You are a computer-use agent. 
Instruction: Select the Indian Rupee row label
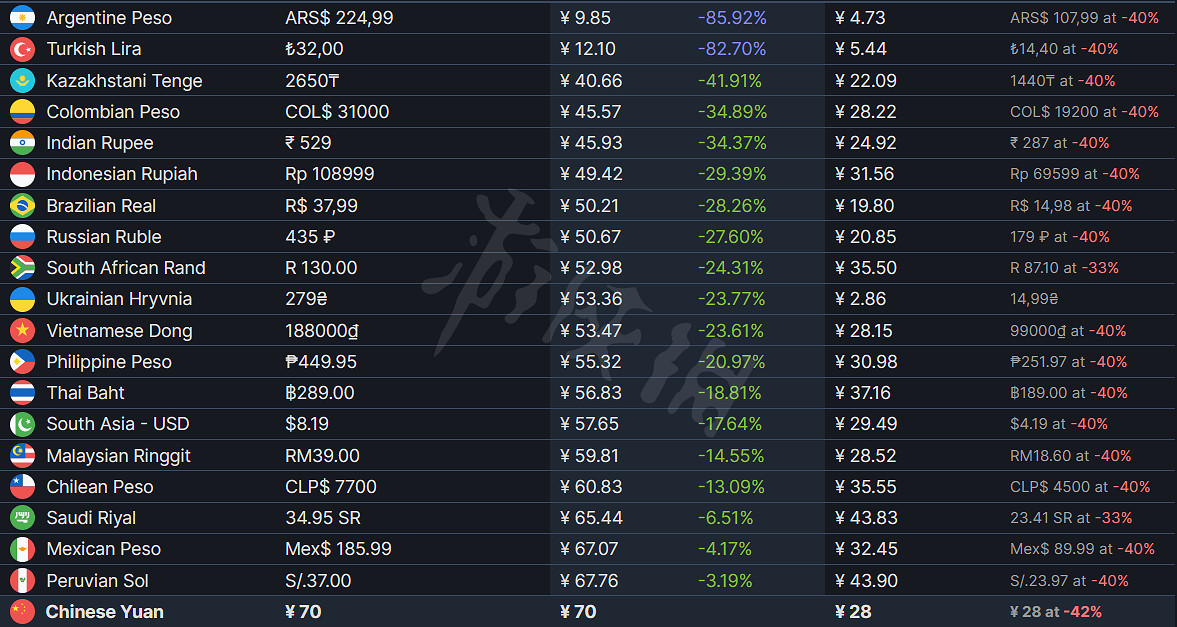tap(100, 143)
